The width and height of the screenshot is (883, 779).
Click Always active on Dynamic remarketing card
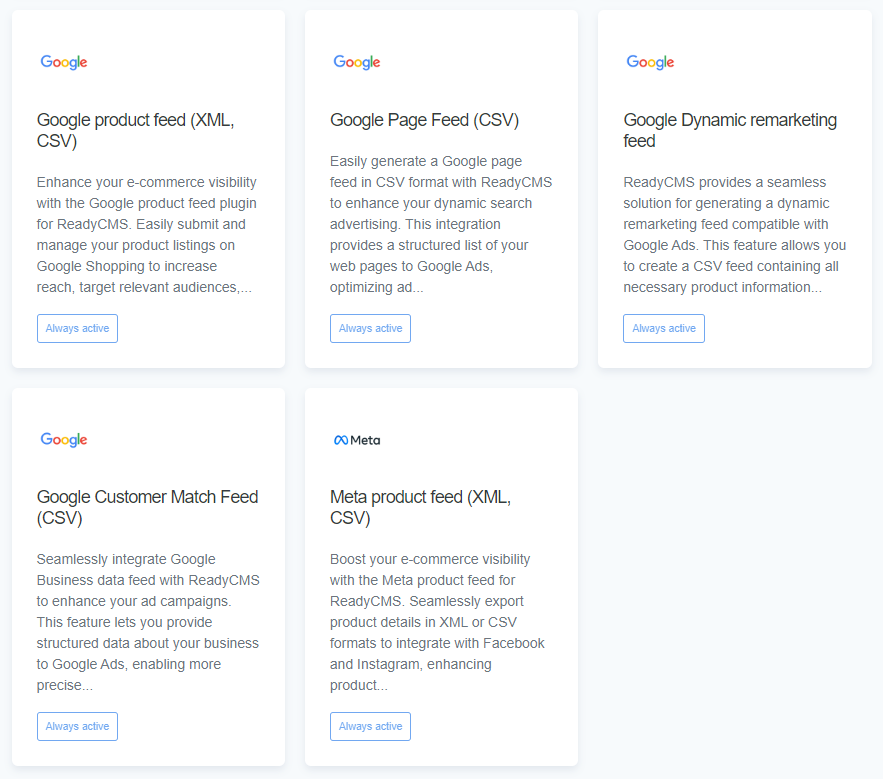(663, 327)
